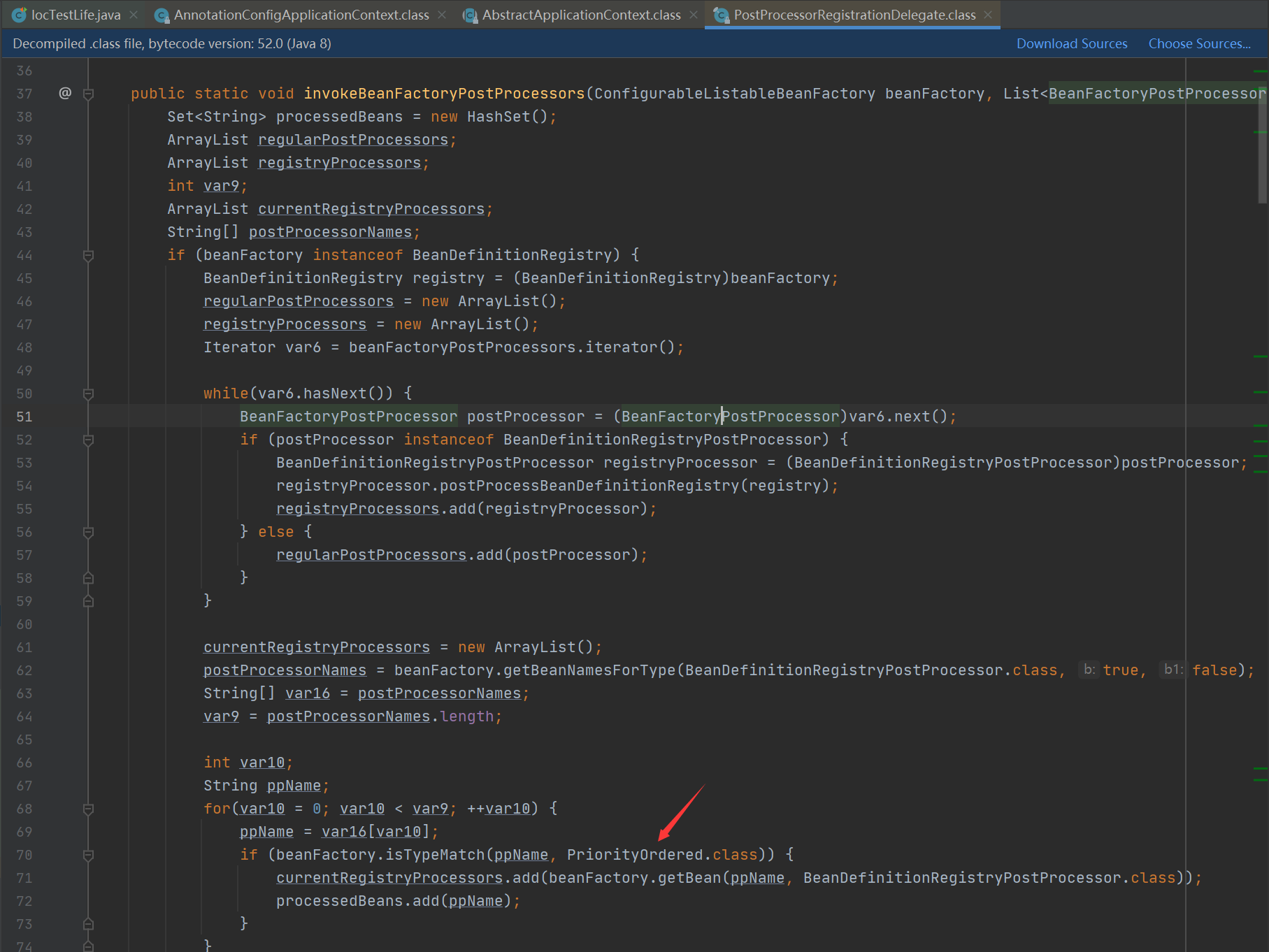The image size is (1269, 952).
Task: Click the while keyword on line 50
Action: coord(225,394)
